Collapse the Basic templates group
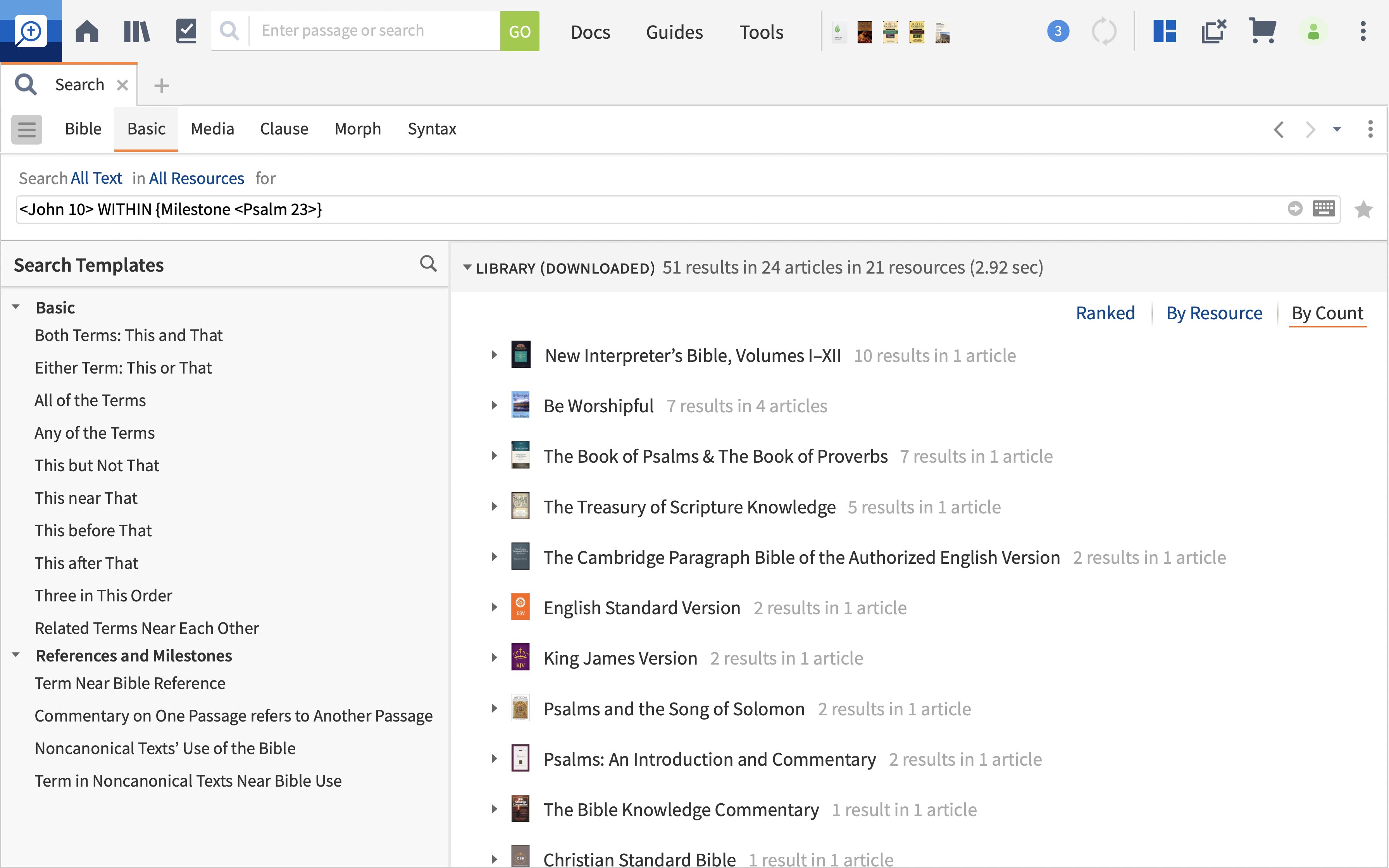 [x=16, y=307]
